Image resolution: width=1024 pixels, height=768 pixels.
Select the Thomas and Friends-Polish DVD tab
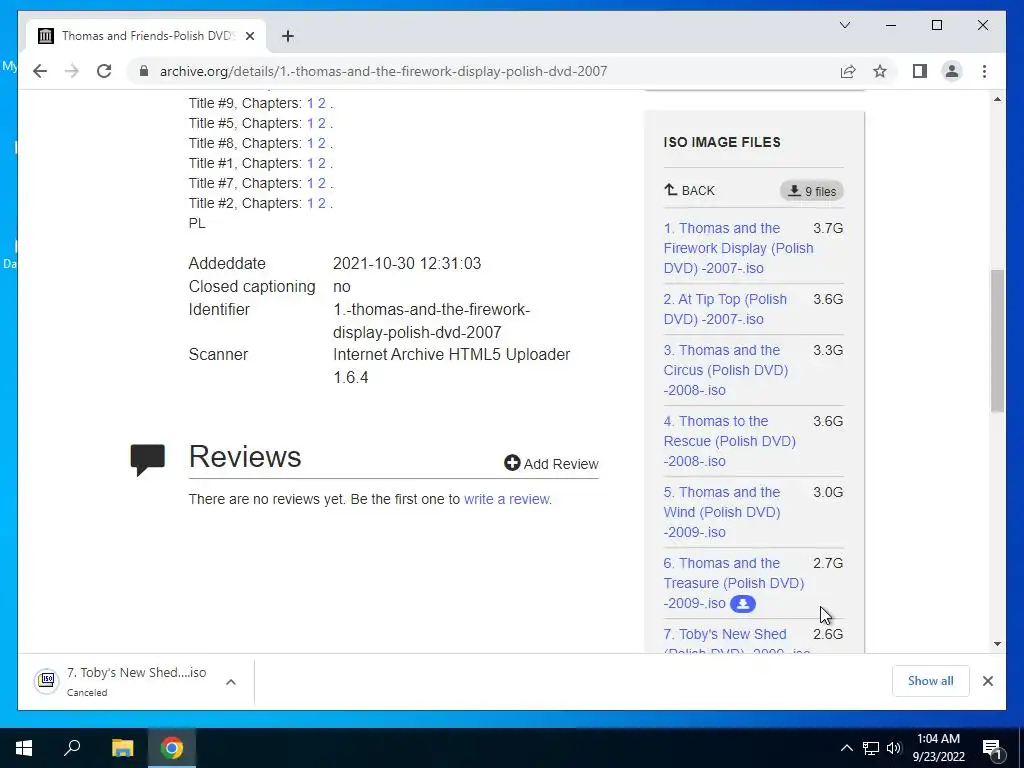tap(147, 36)
